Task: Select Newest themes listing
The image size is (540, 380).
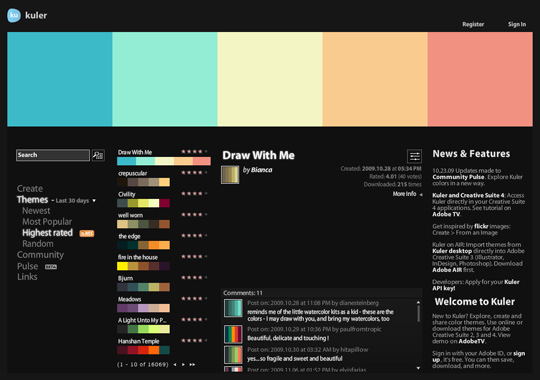Action: coord(36,210)
